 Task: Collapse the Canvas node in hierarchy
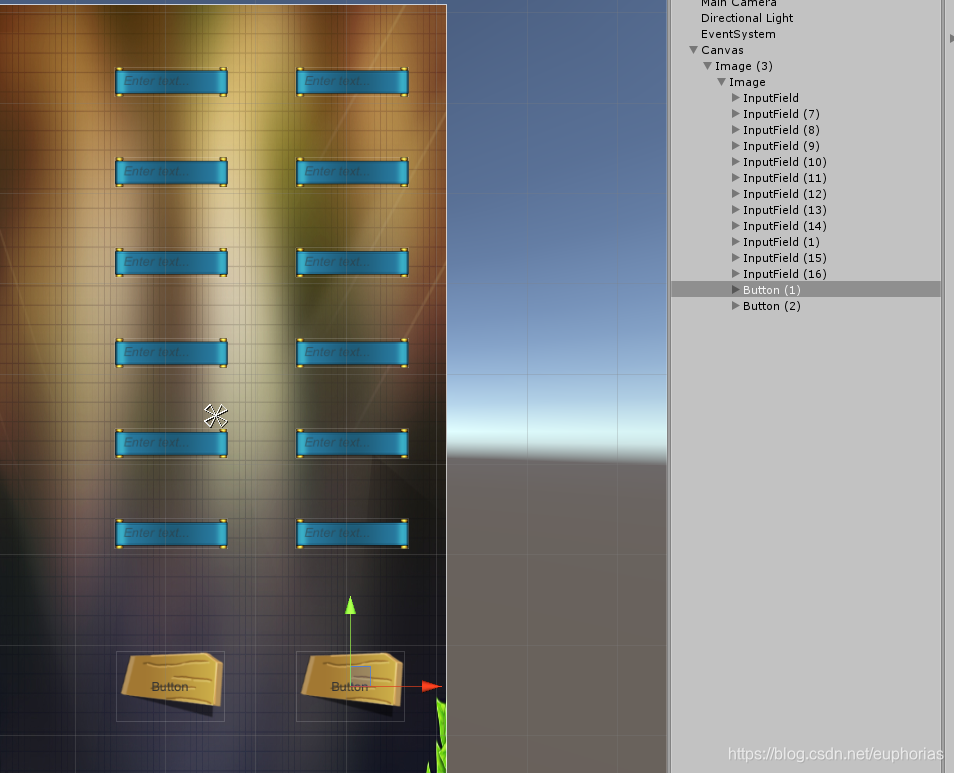(693, 50)
